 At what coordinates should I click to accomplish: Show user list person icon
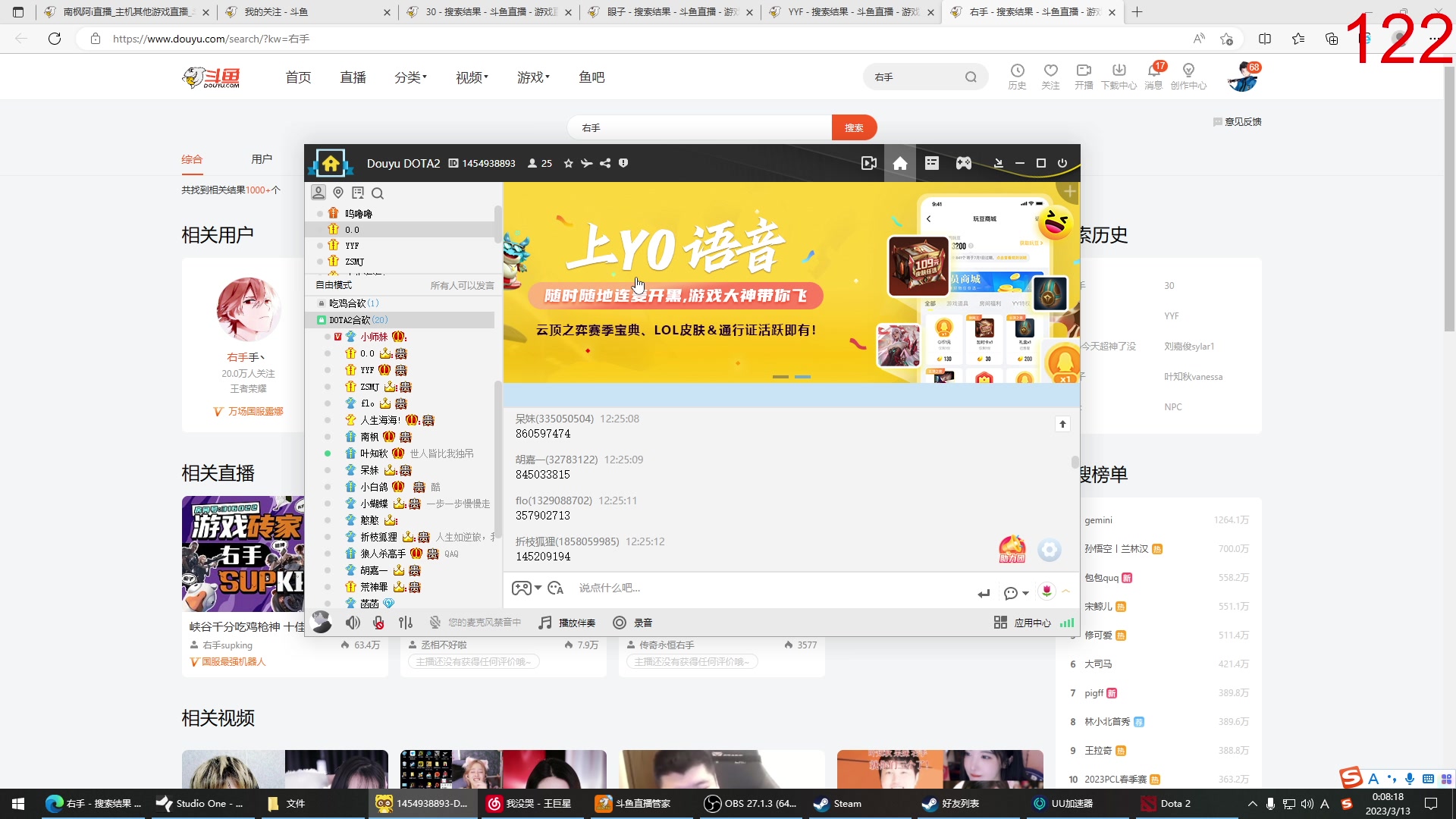click(x=318, y=193)
